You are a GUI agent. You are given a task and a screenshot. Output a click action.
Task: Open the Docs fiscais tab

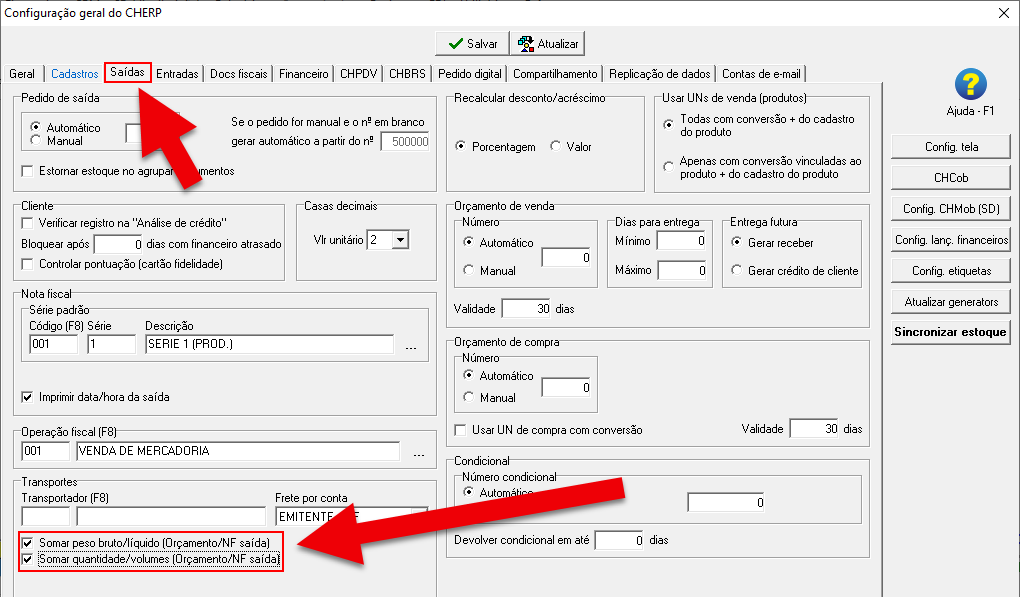coord(239,74)
